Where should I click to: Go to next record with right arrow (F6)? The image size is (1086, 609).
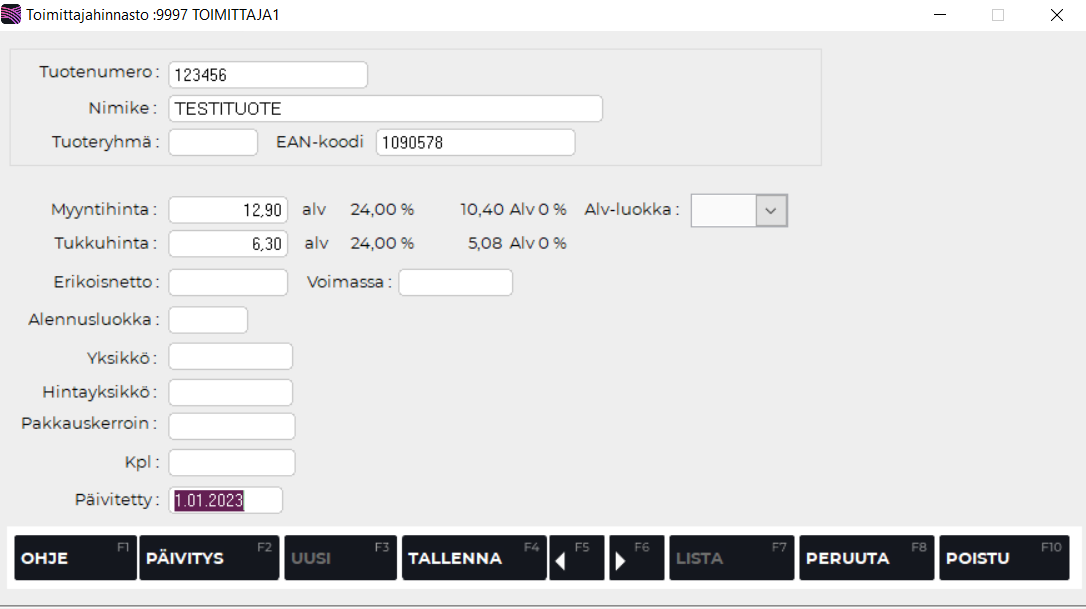[x=637, y=558]
